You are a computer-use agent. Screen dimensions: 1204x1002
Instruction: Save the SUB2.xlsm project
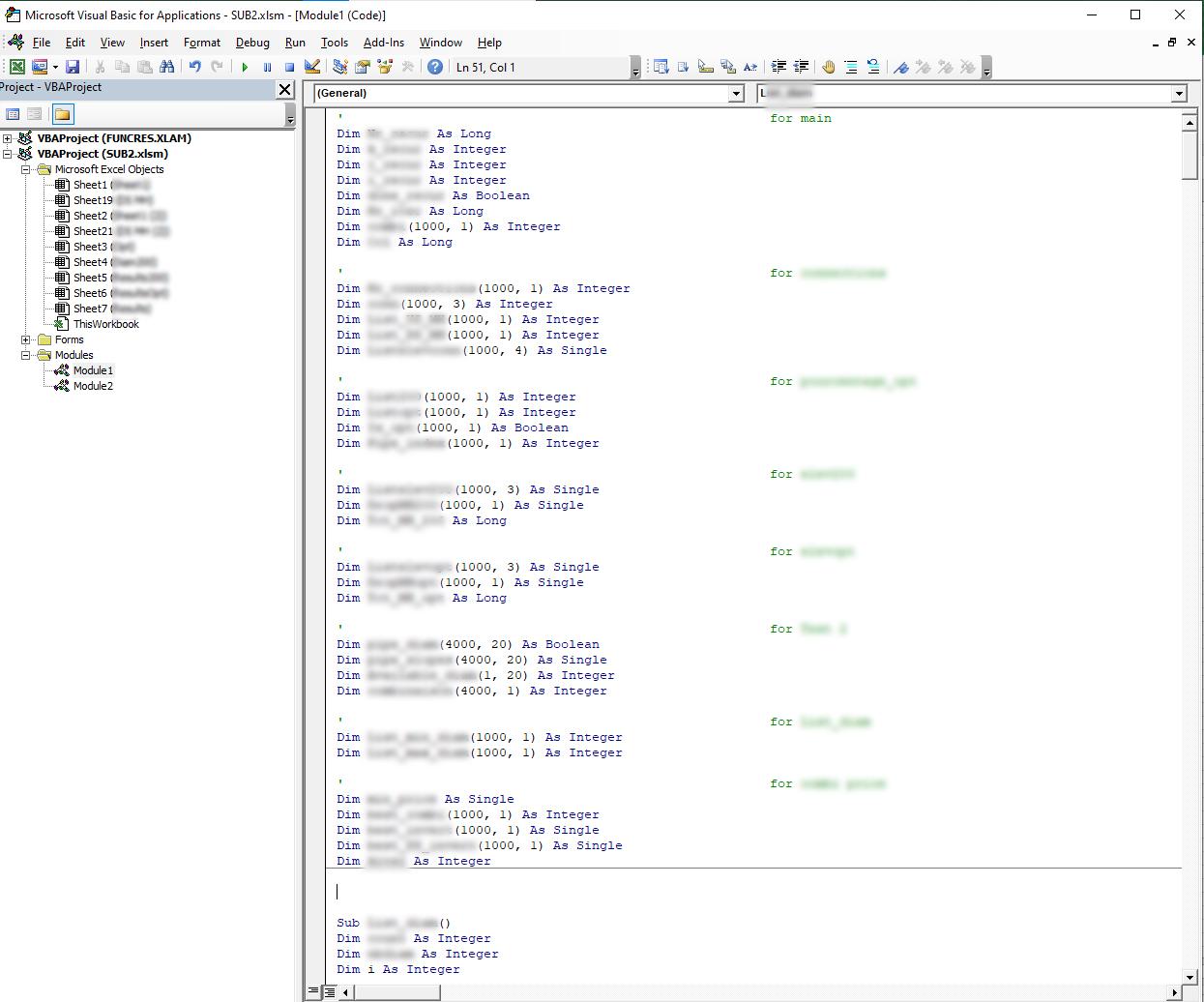73,67
